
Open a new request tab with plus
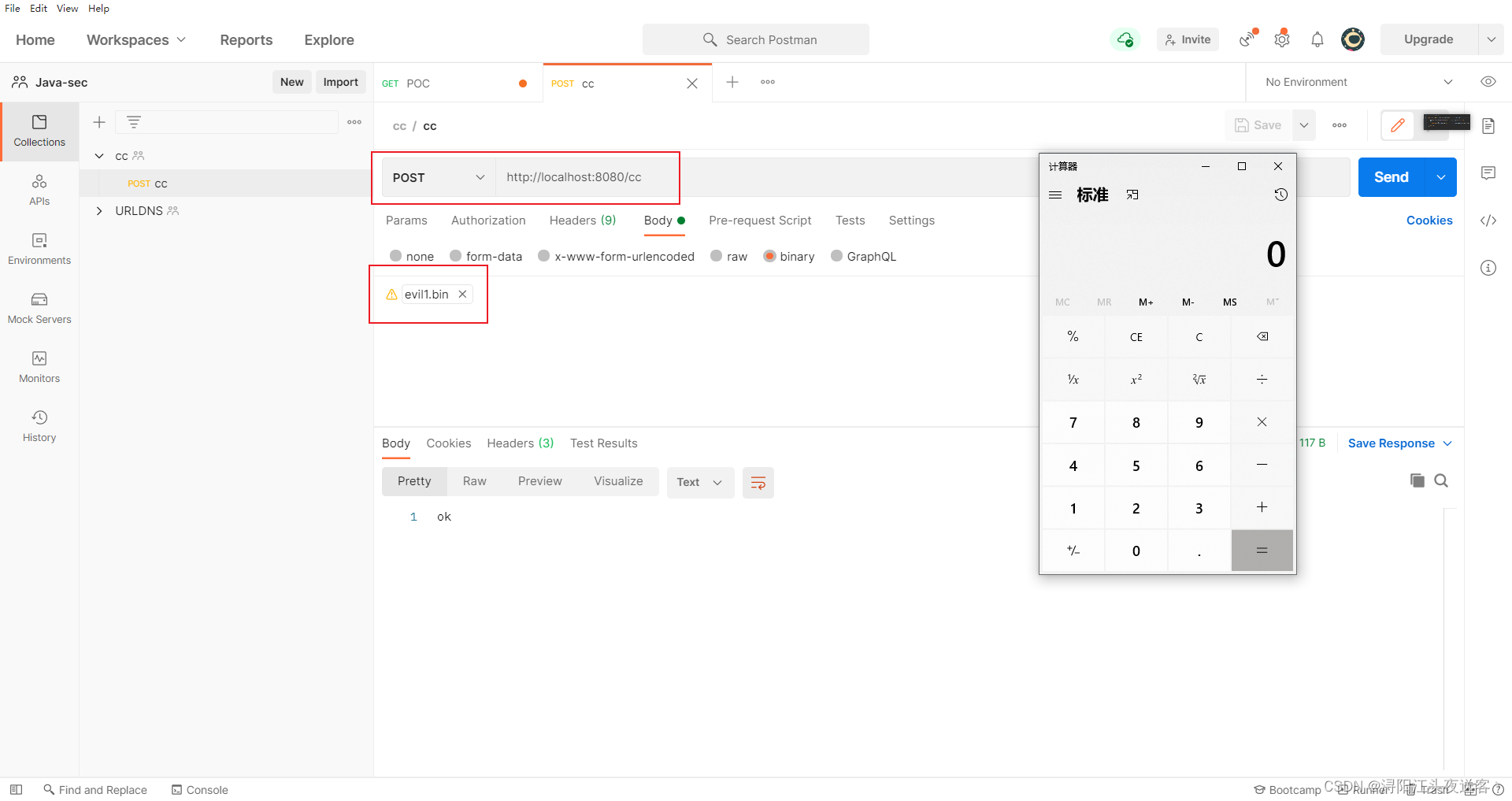(x=732, y=82)
